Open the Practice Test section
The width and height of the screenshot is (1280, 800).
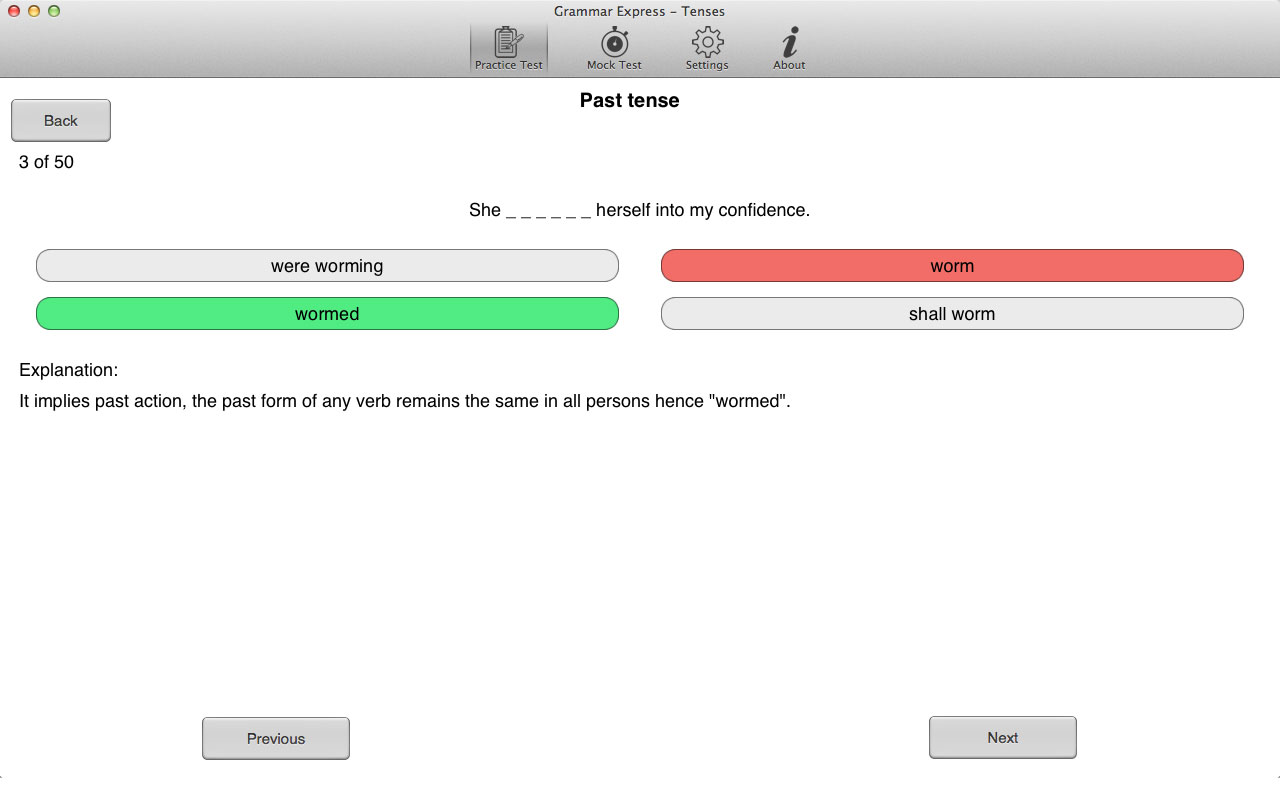[508, 48]
